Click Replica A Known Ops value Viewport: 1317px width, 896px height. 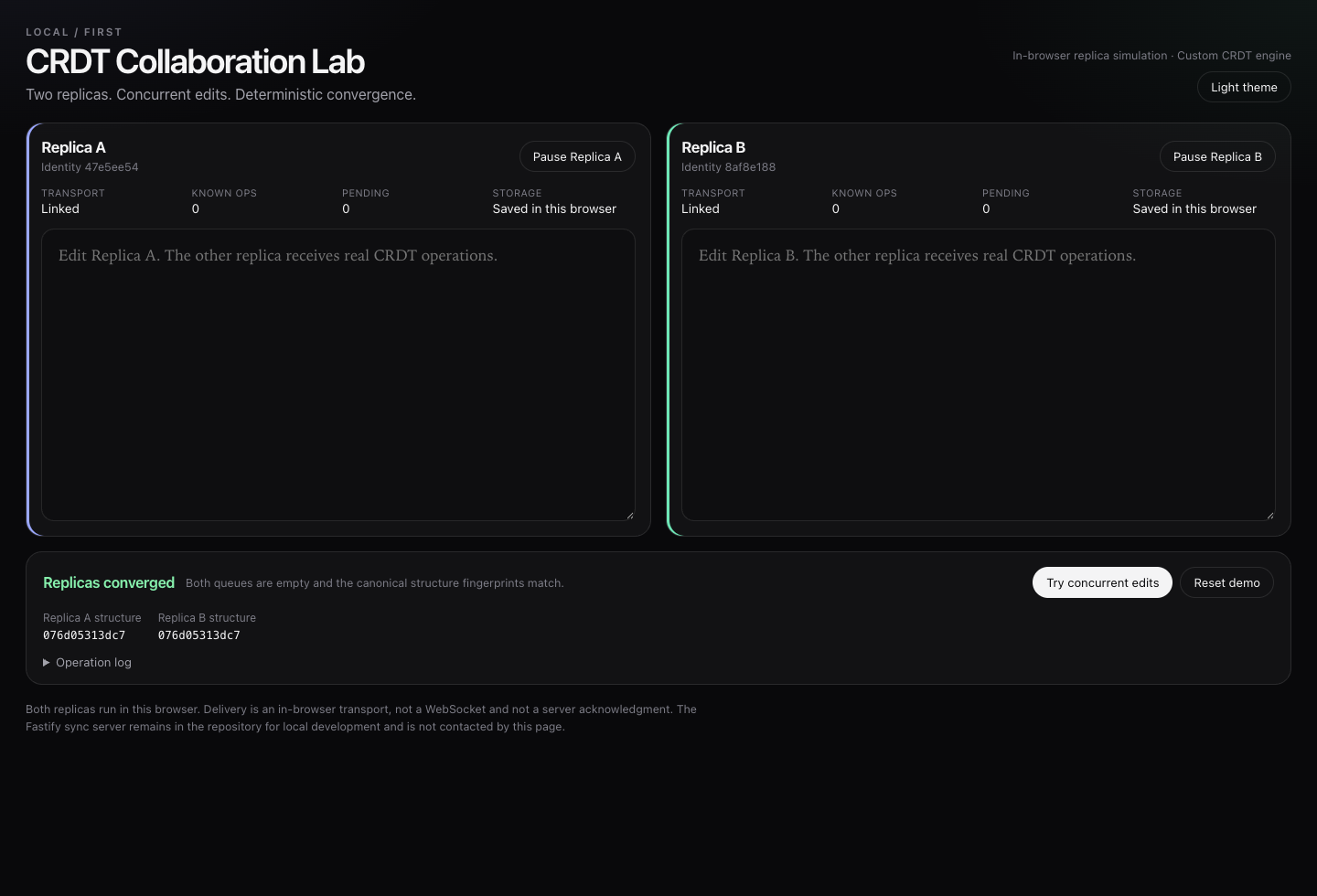click(196, 208)
